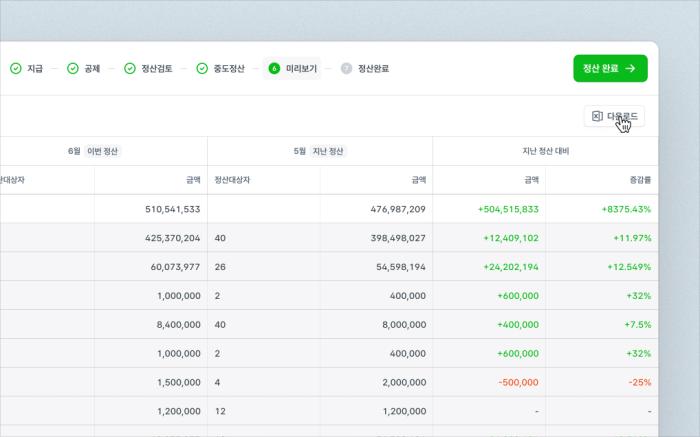The image size is (700, 437).
Task: Click the 54,598,194 amount cell
Action: pos(376,267)
